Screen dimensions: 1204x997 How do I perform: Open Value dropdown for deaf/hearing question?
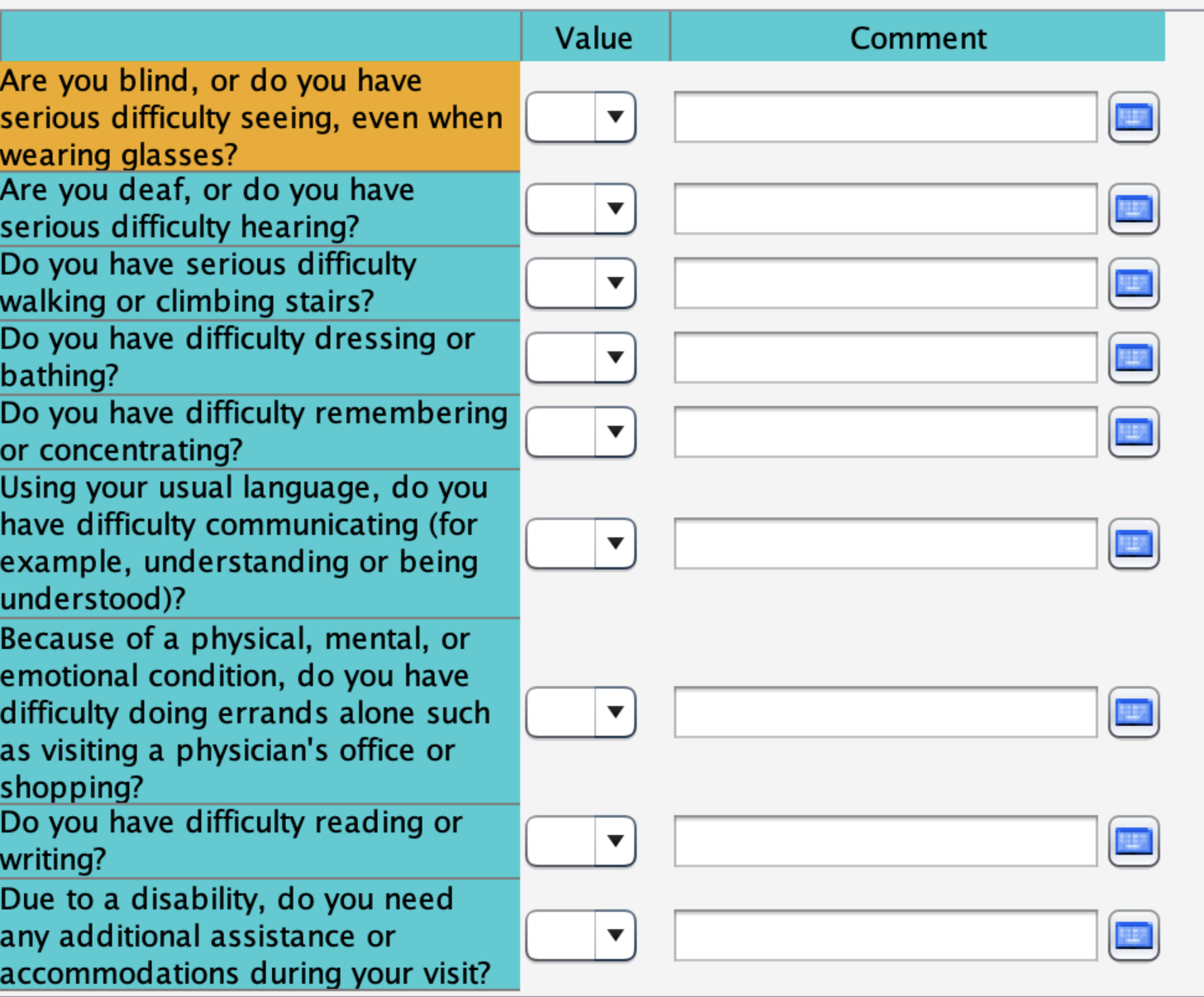coord(614,208)
